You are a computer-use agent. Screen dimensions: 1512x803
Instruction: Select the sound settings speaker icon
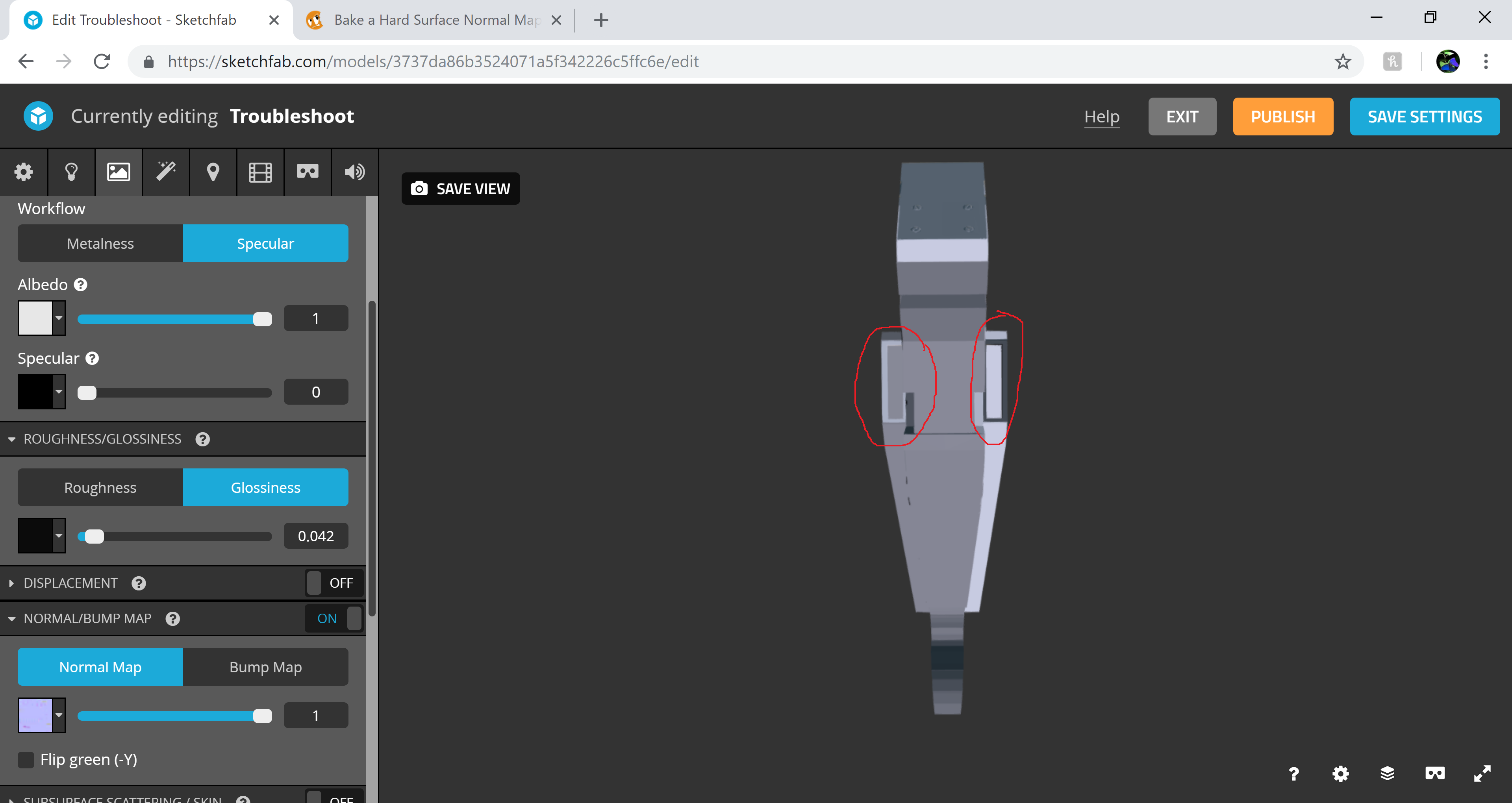coord(354,172)
